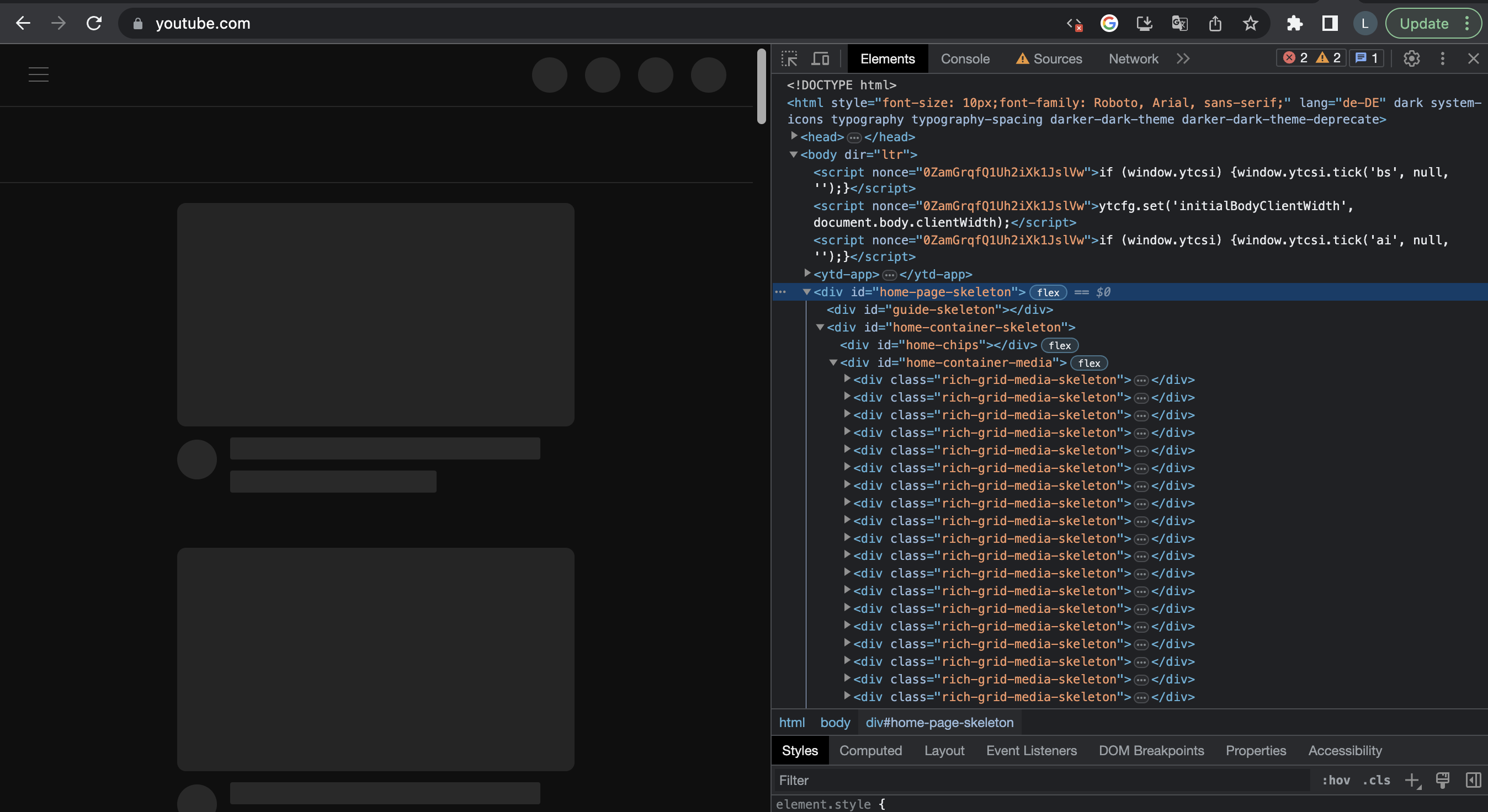1488x812 pixels.
Task: Show more DevTools tabs chevron
Action: point(1183,59)
